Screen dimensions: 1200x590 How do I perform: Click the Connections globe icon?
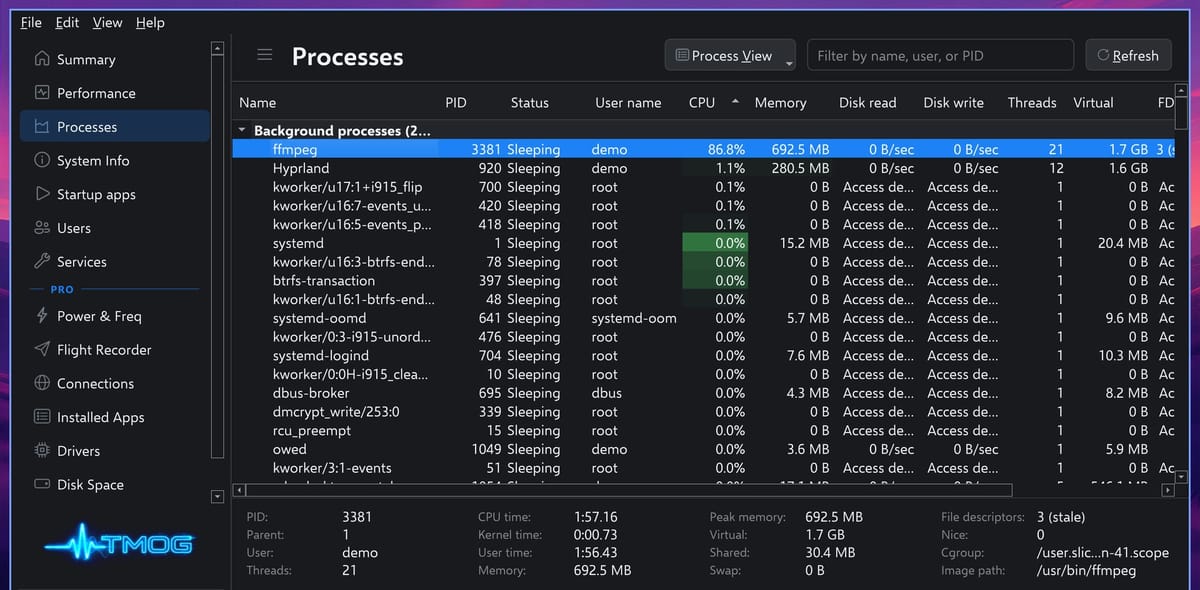coord(42,383)
